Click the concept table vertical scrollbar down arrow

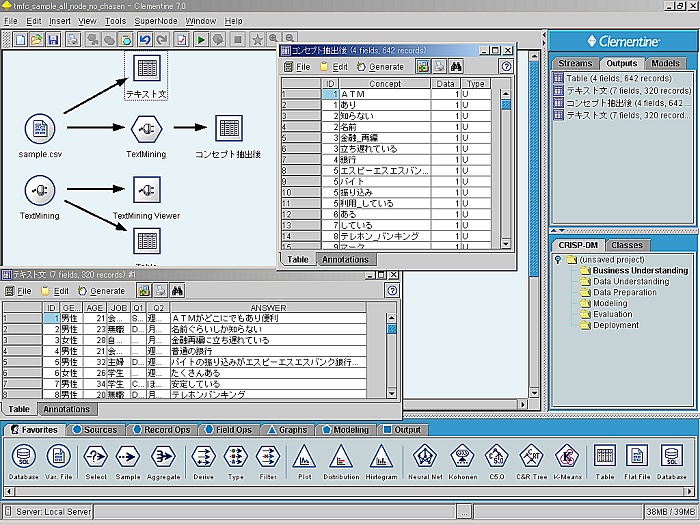click(506, 243)
